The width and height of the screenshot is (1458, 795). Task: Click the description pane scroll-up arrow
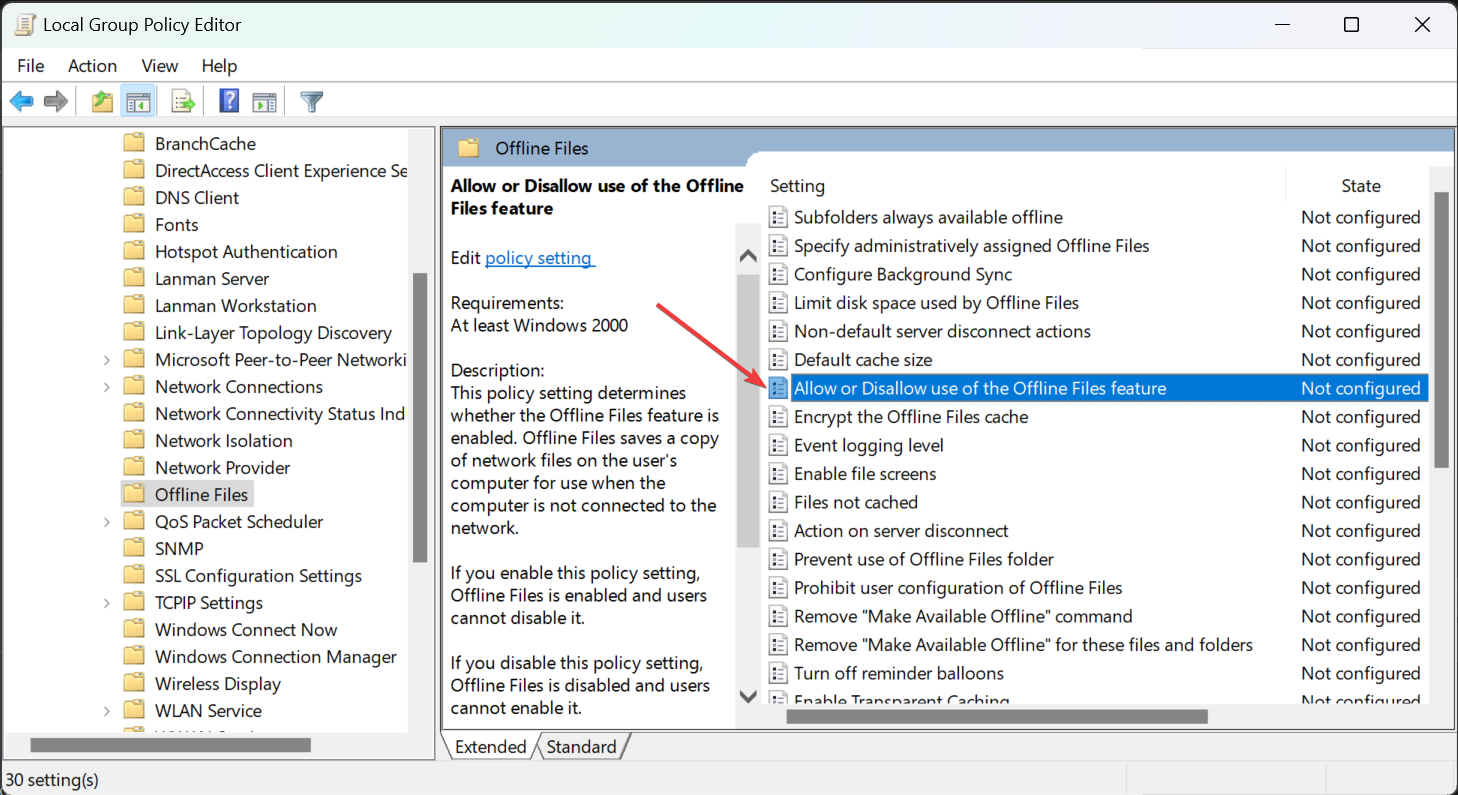coord(747,257)
